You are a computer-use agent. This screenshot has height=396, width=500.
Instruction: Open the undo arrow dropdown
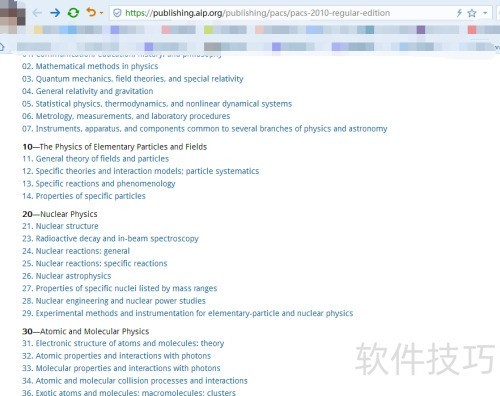click(x=101, y=13)
